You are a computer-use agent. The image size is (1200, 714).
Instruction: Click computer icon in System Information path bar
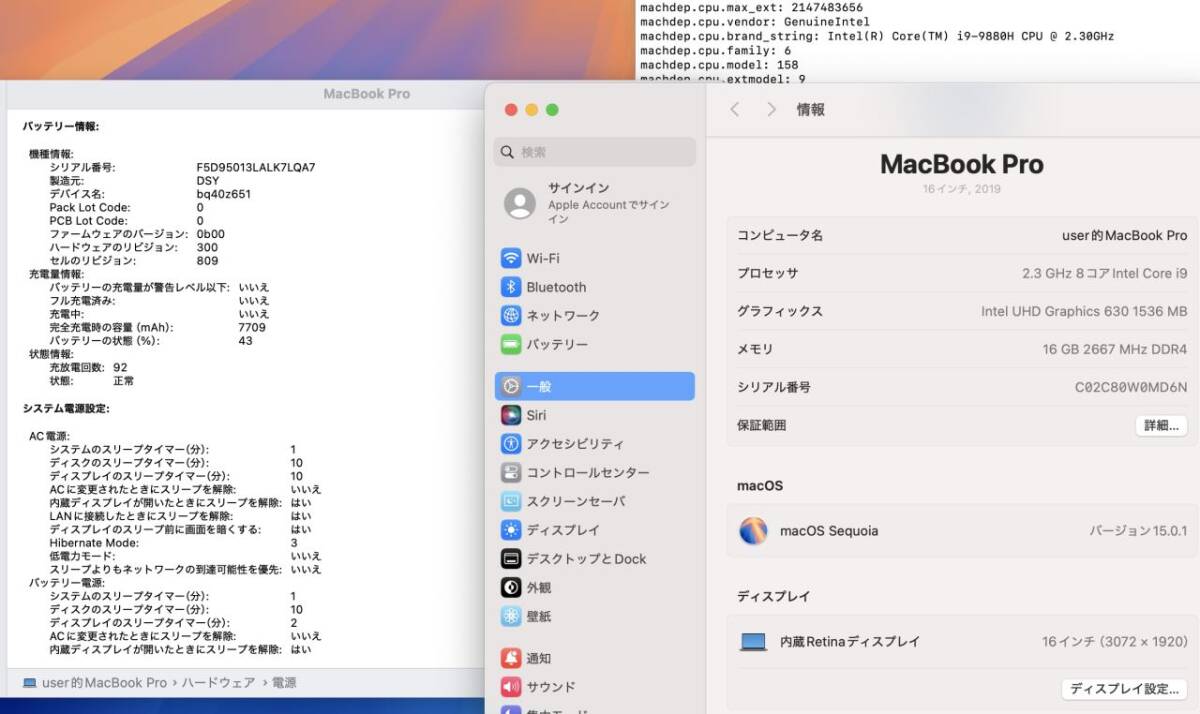[x=30, y=683]
